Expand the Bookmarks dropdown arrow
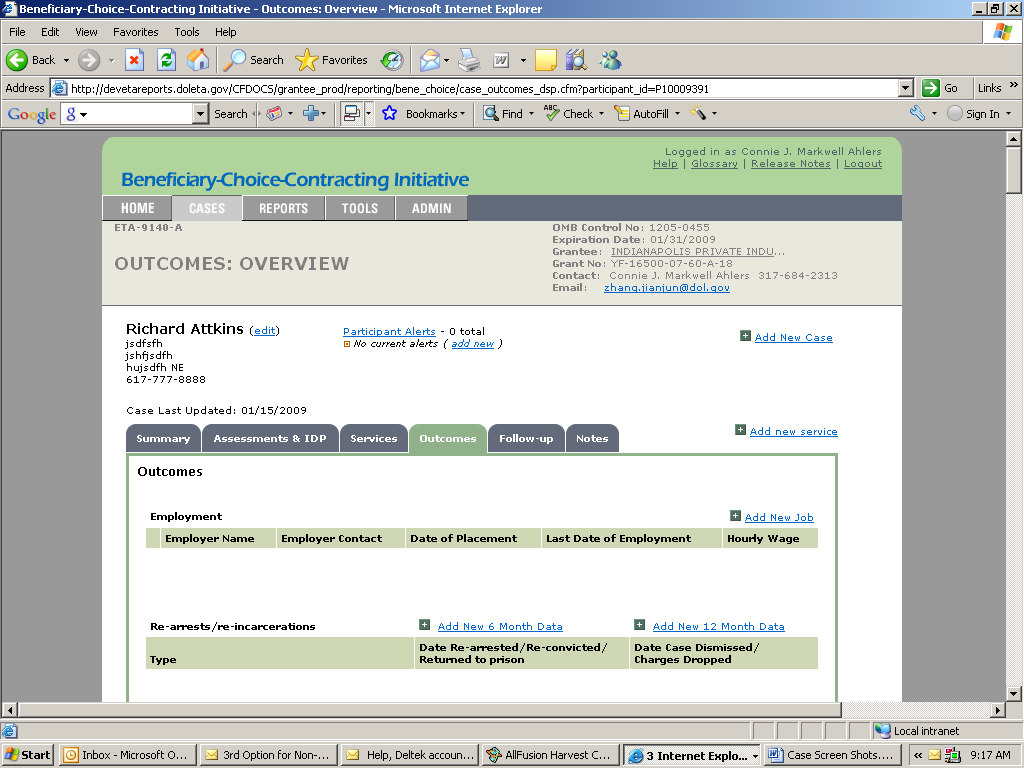 (x=462, y=114)
